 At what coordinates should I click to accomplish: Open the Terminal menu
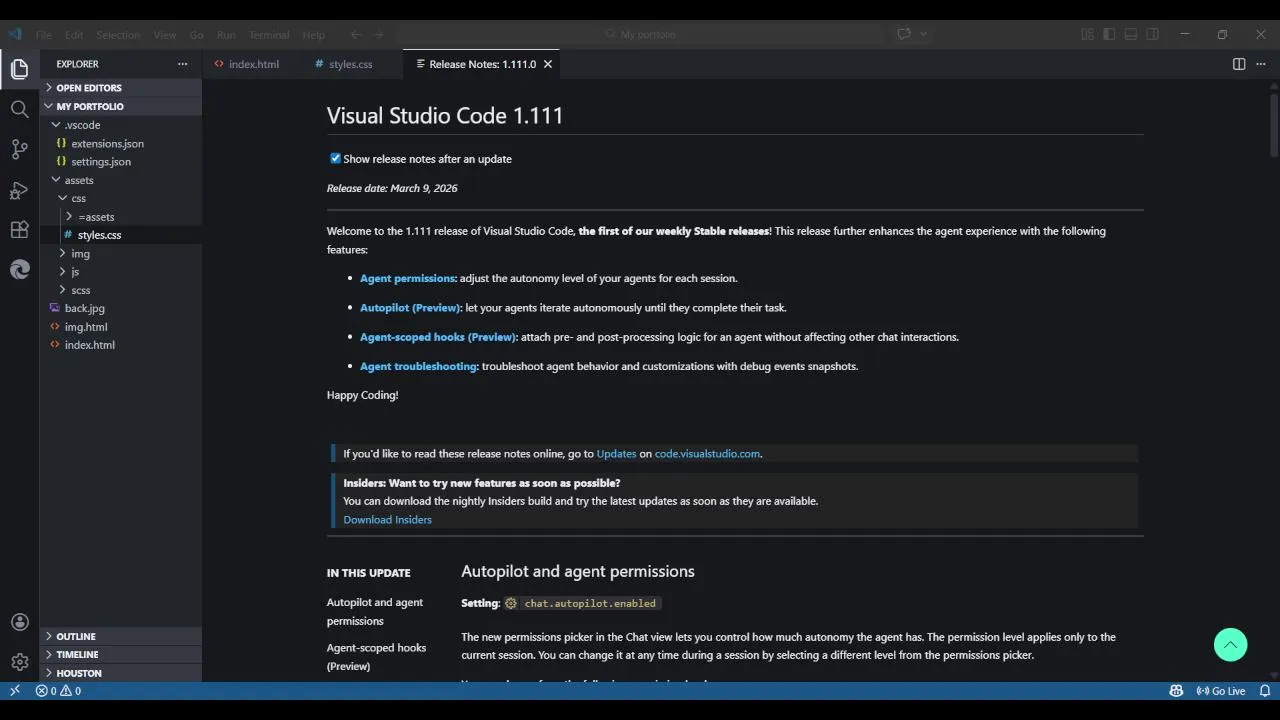268,35
